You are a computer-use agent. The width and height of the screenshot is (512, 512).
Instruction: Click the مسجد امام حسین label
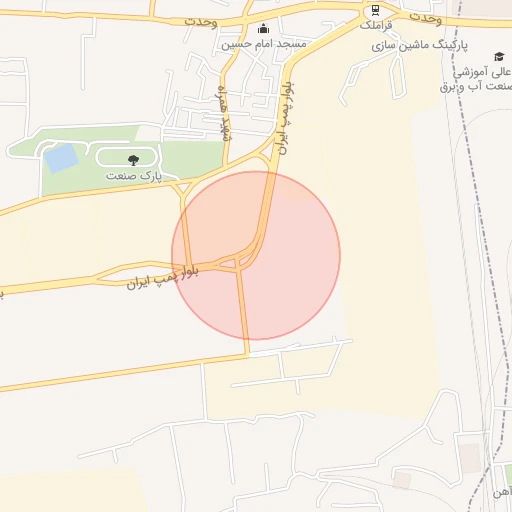click(x=264, y=44)
